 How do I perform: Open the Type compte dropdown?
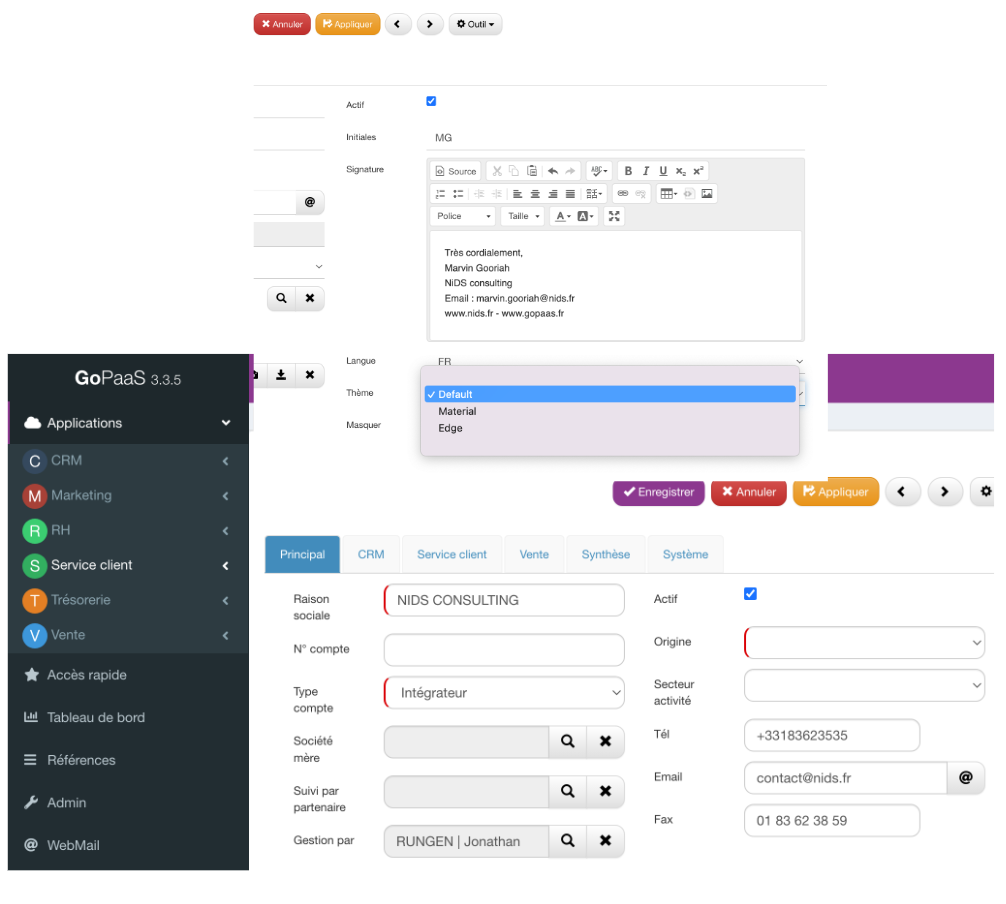504,692
